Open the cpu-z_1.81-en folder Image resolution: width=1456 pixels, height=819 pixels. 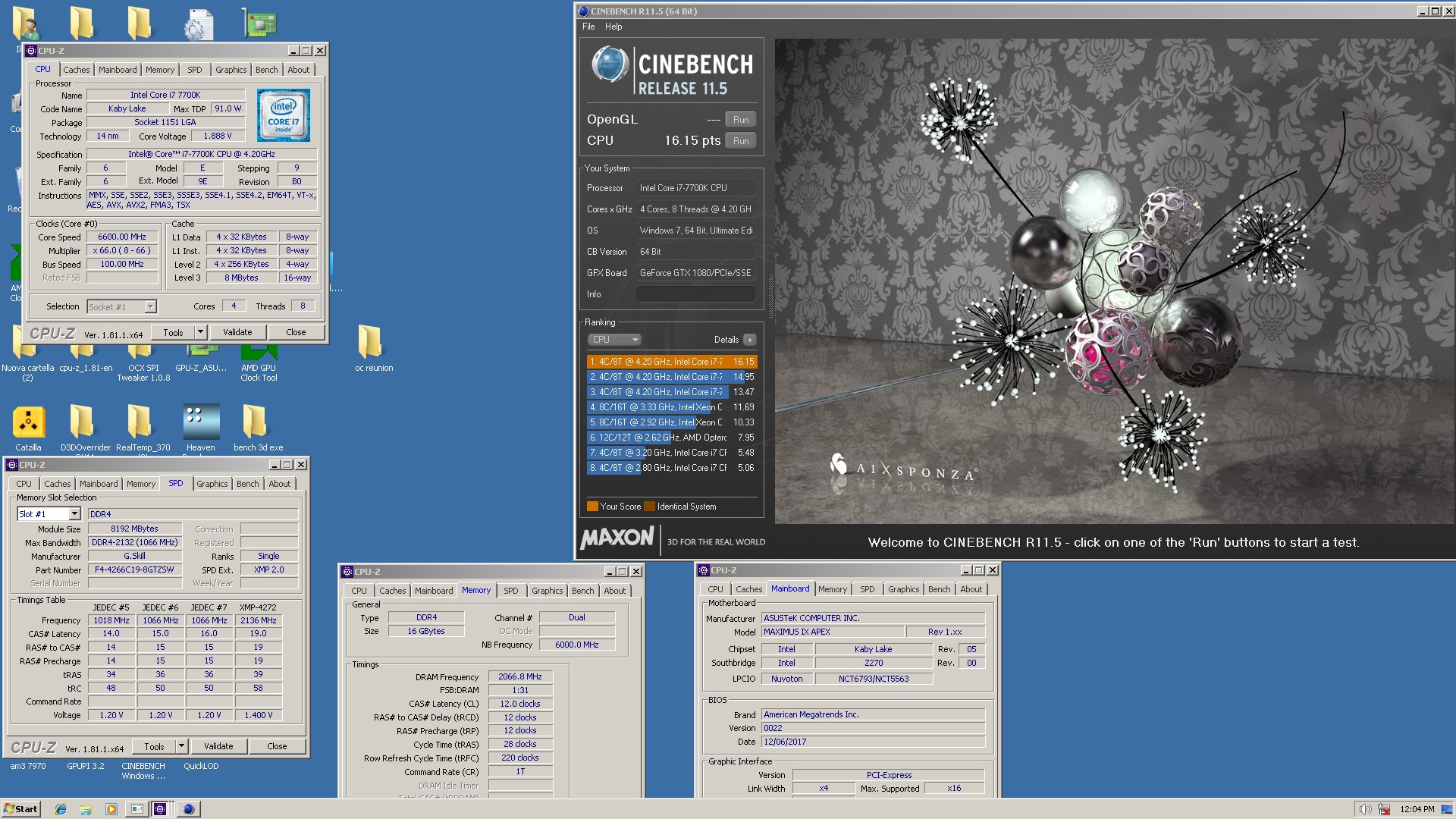click(x=86, y=358)
